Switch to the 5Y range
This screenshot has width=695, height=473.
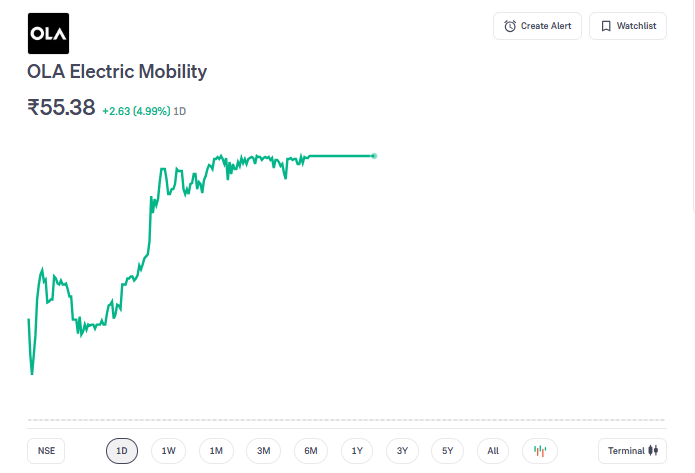[x=447, y=451]
